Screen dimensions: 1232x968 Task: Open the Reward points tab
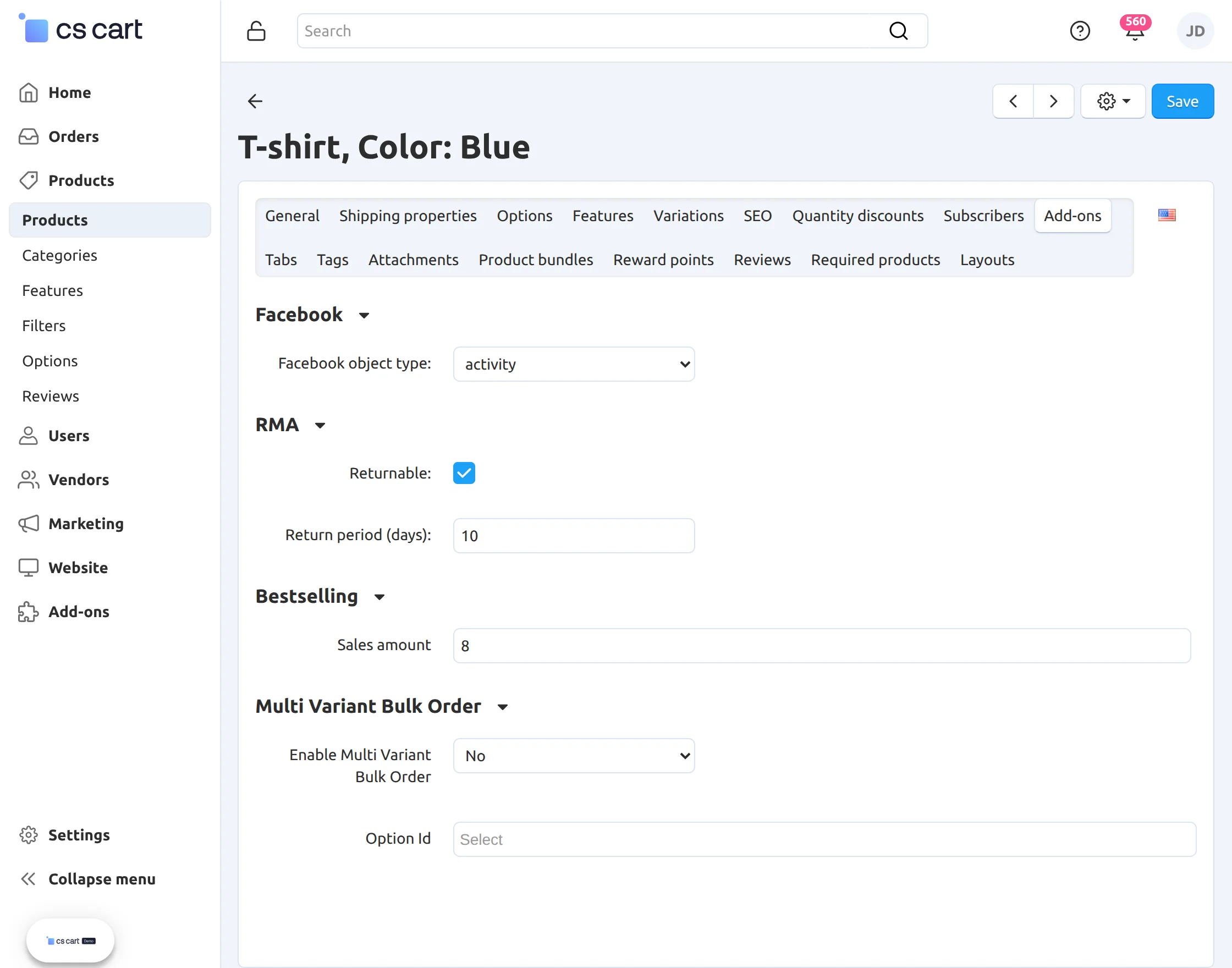664,260
